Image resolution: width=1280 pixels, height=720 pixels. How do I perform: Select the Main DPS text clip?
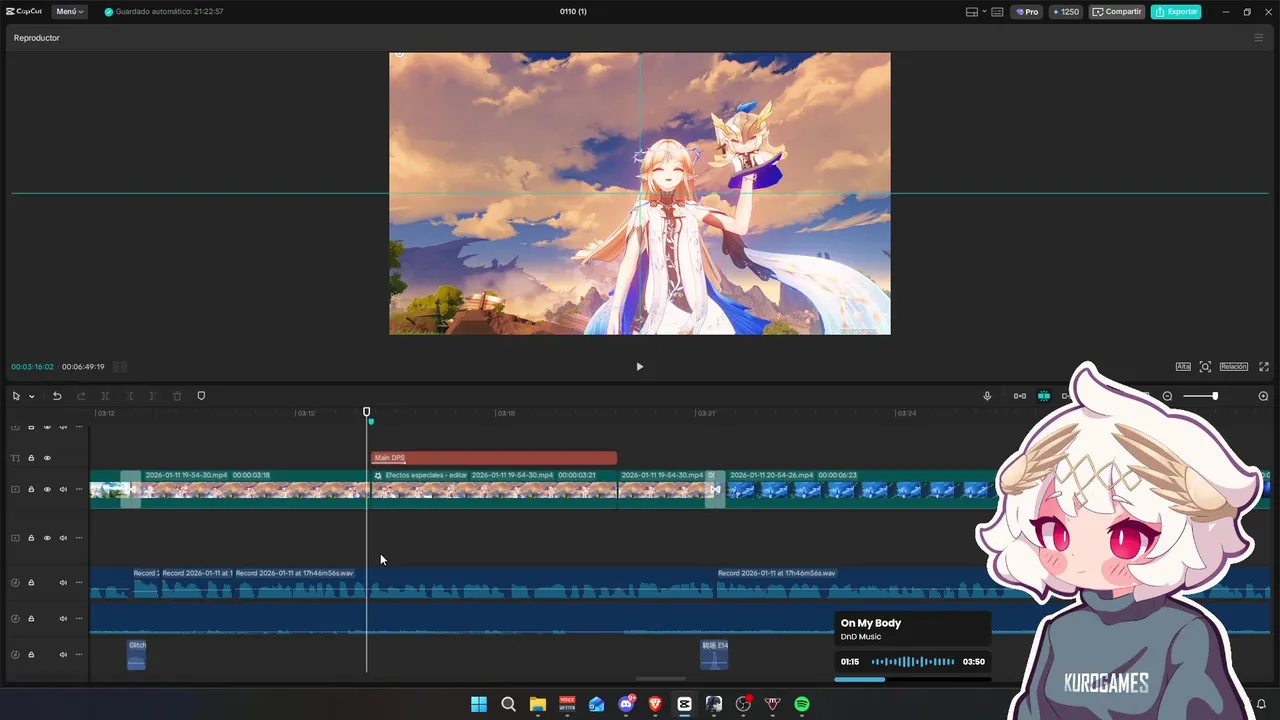(x=494, y=458)
